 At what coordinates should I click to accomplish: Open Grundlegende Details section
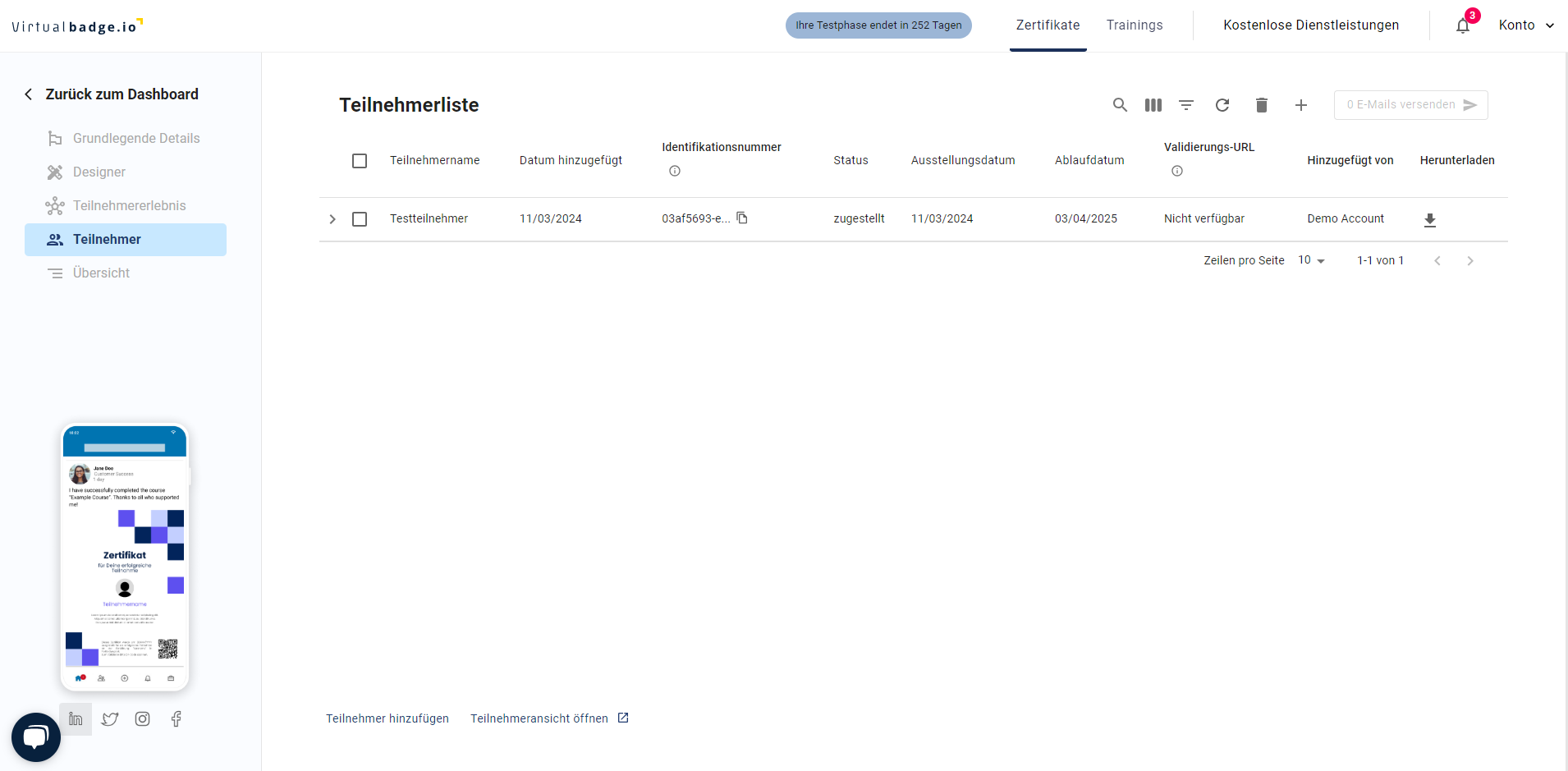(126, 139)
